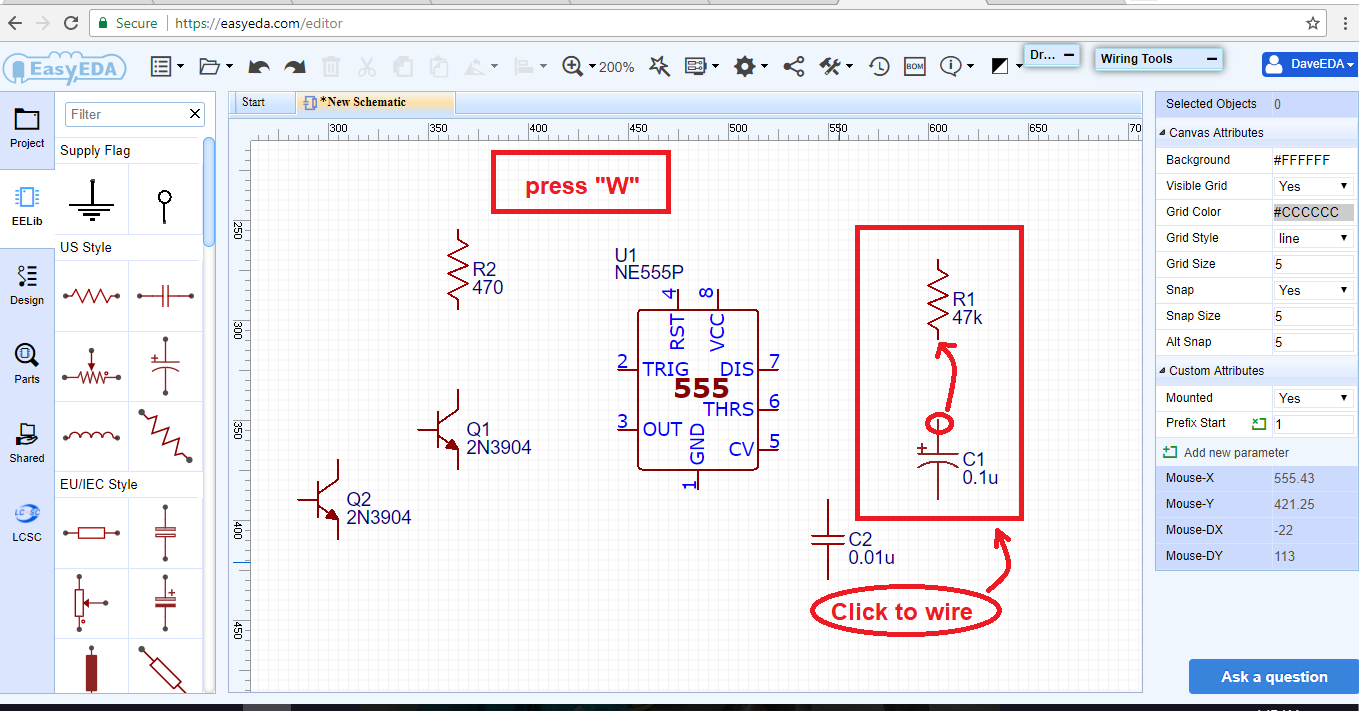1359x711 pixels.
Task: Click the Ask a question button
Action: point(1273,676)
